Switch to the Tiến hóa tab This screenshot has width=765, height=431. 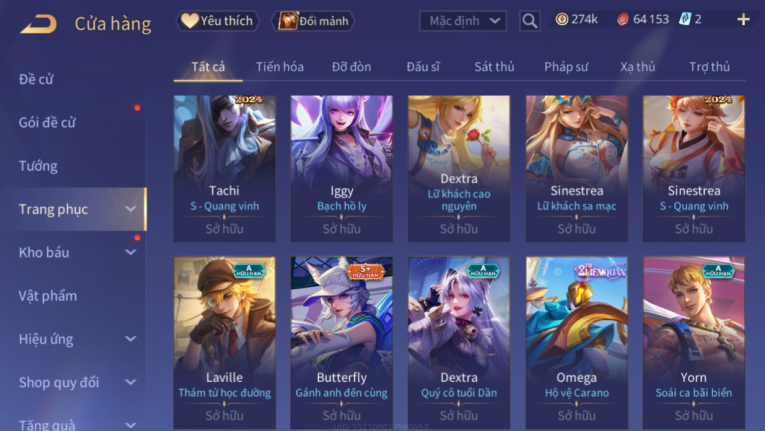(280, 67)
